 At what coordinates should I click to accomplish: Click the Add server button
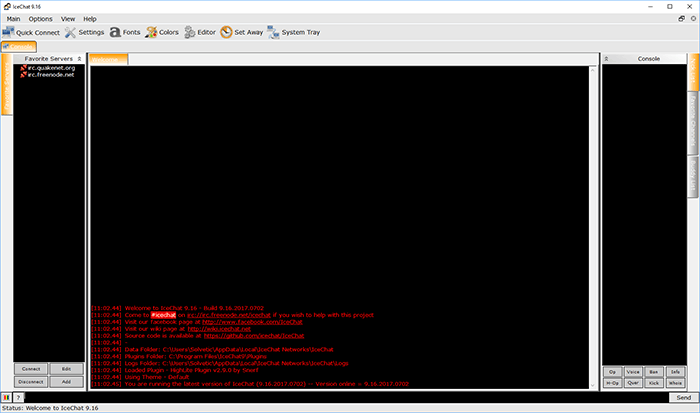coord(66,382)
